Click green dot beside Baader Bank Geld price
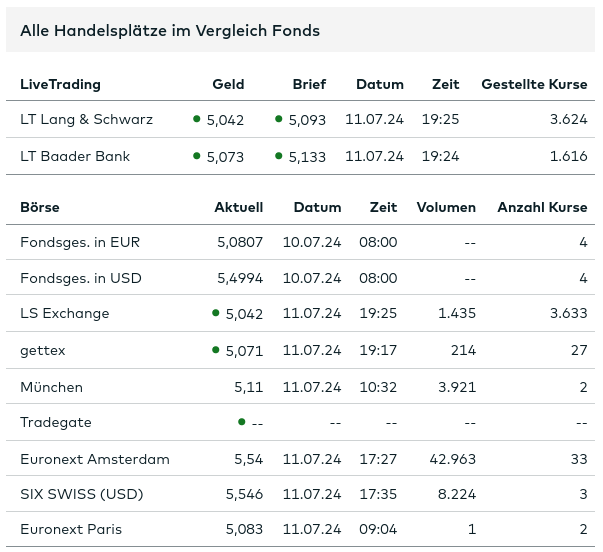 point(197,156)
